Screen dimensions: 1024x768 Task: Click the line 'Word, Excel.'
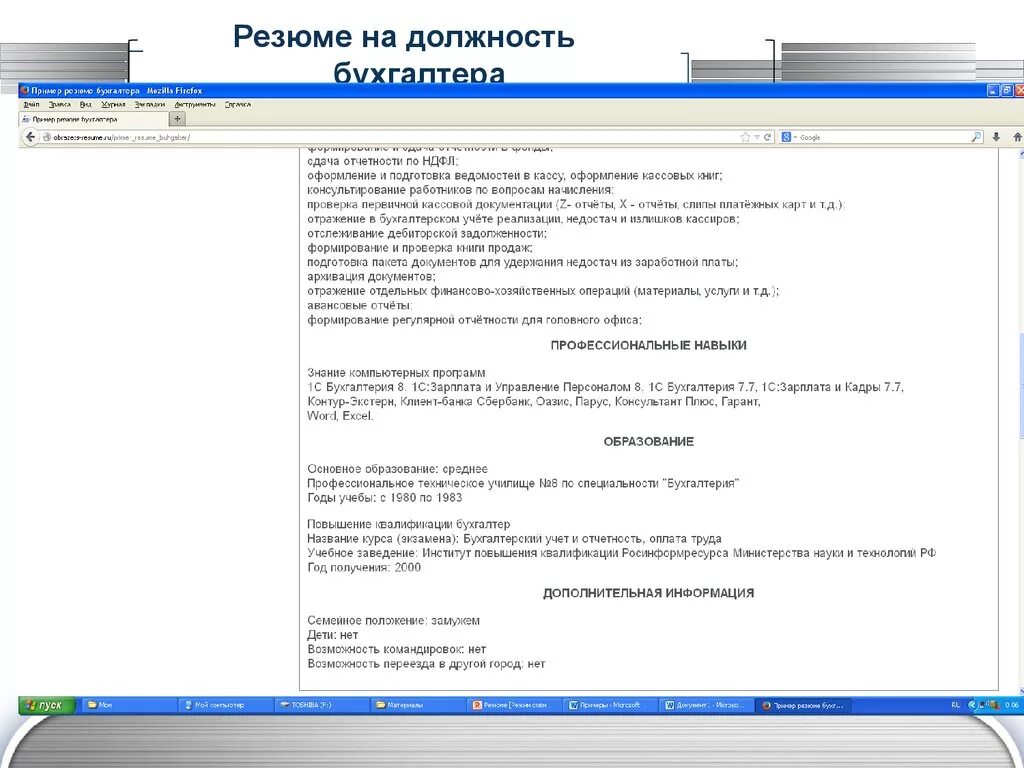click(x=340, y=416)
